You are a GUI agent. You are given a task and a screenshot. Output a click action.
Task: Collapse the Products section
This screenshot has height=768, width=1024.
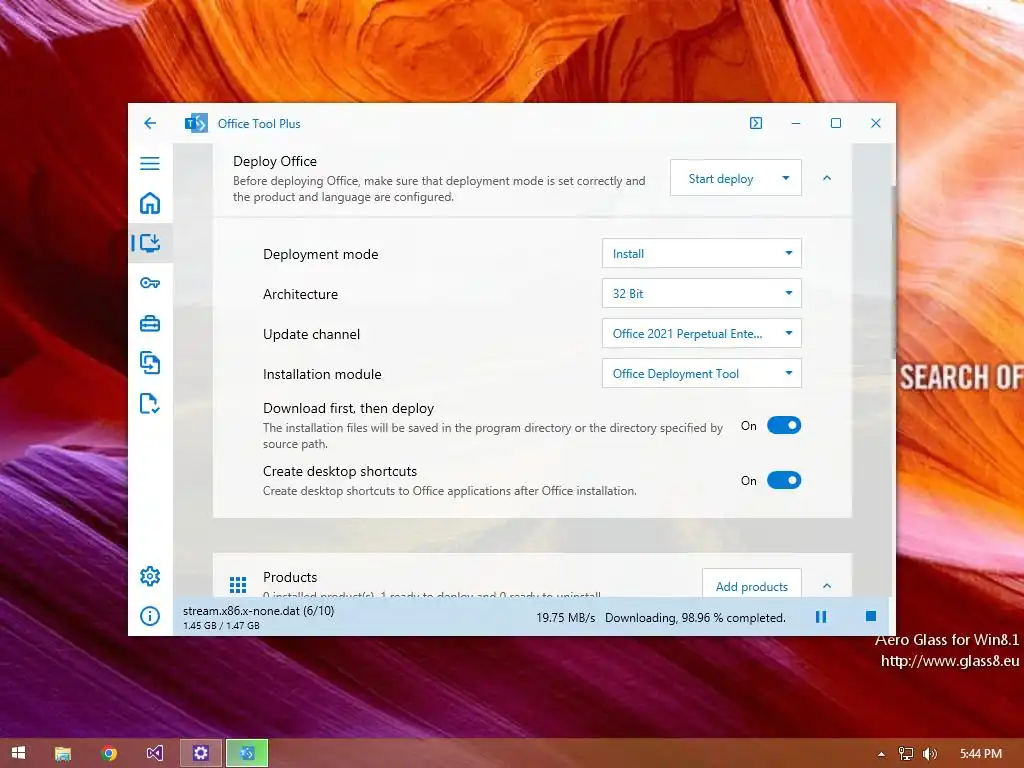[827, 585]
